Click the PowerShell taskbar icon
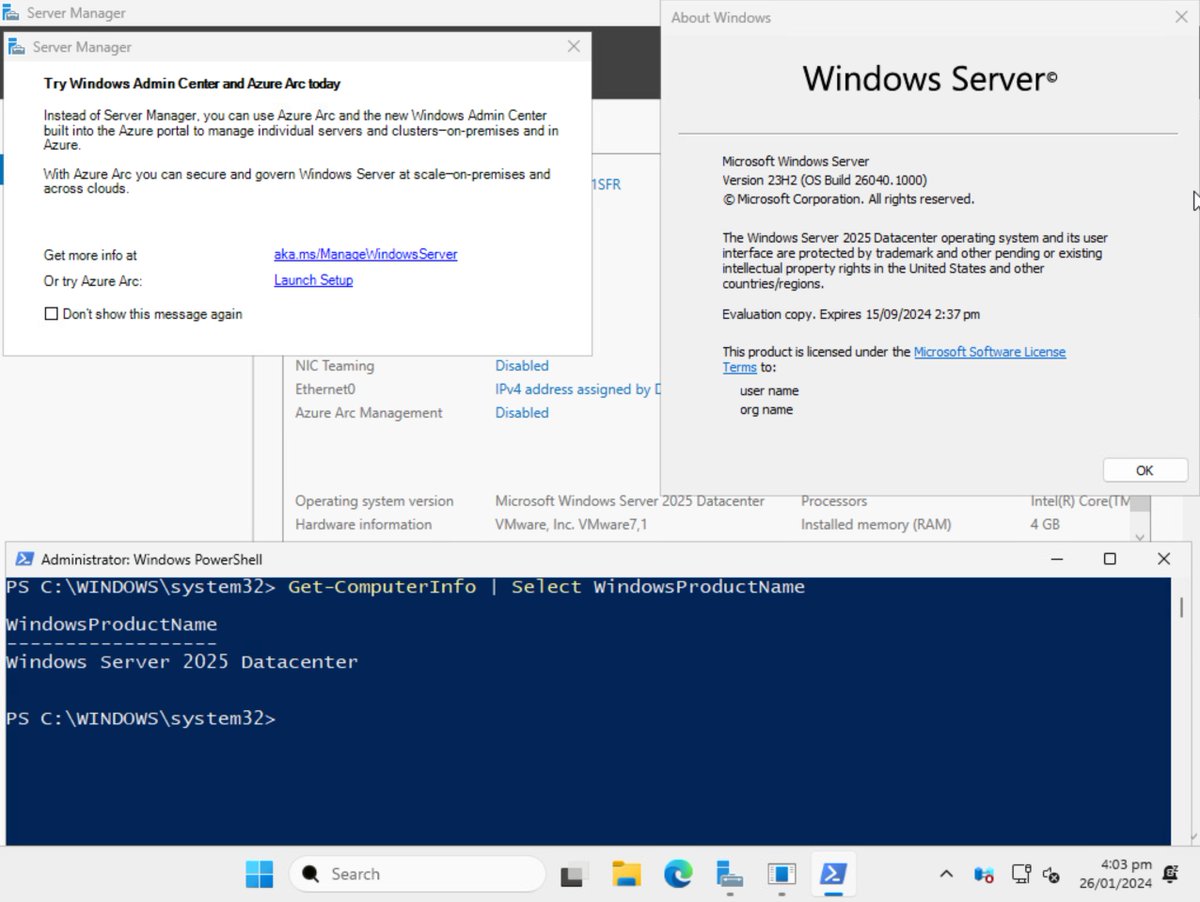This screenshot has width=1200, height=902. [833, 874]
